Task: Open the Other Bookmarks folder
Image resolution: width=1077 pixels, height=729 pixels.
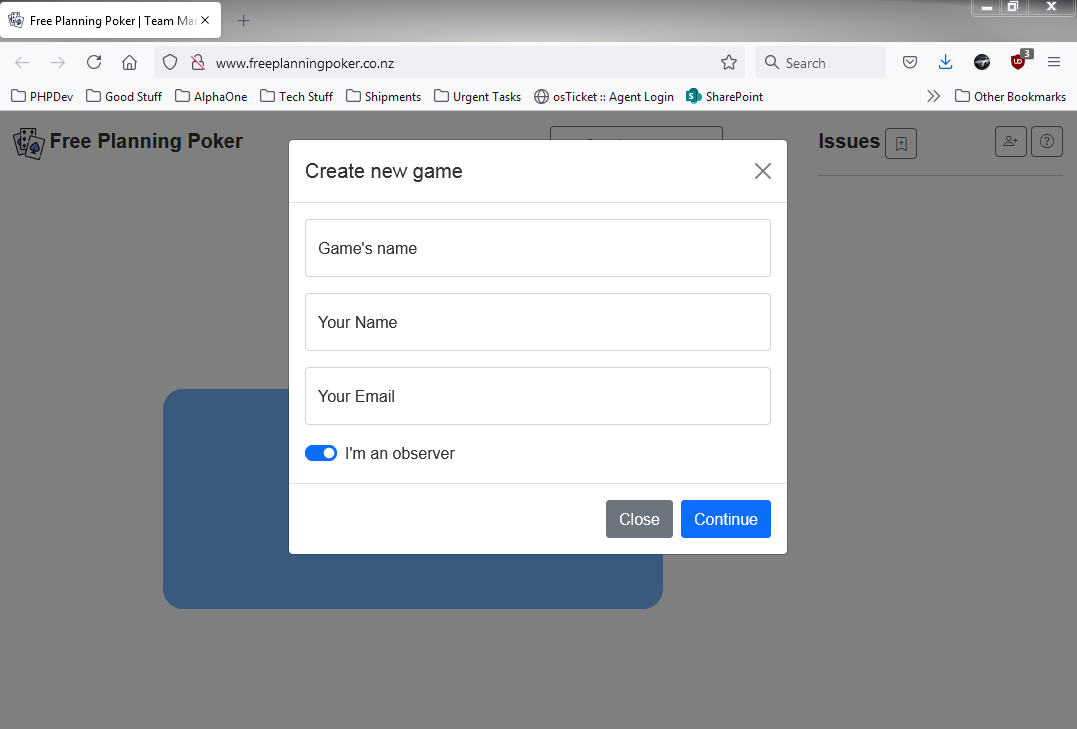Action: click(1010, 97)
